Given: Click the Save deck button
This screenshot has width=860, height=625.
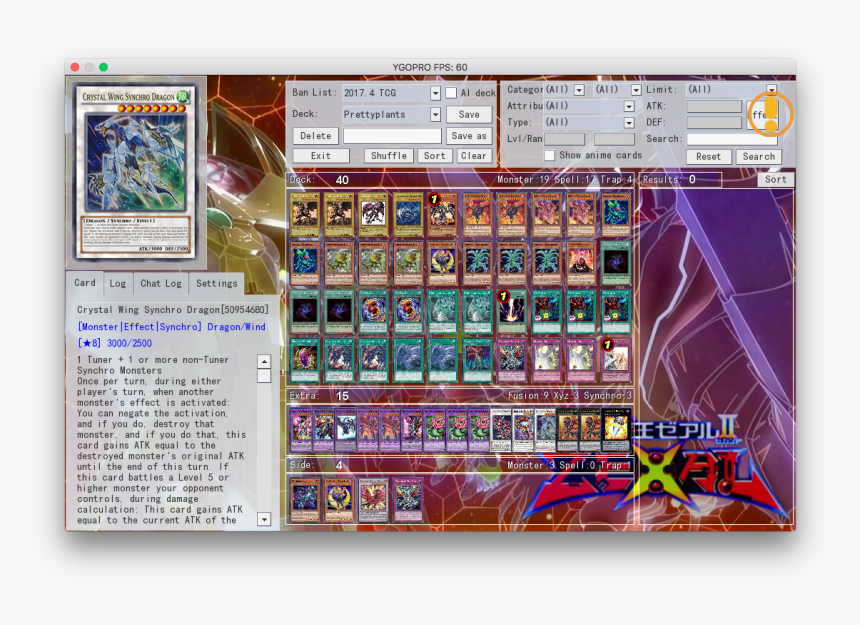Looking at the screenshot, I should click(469, 114).
